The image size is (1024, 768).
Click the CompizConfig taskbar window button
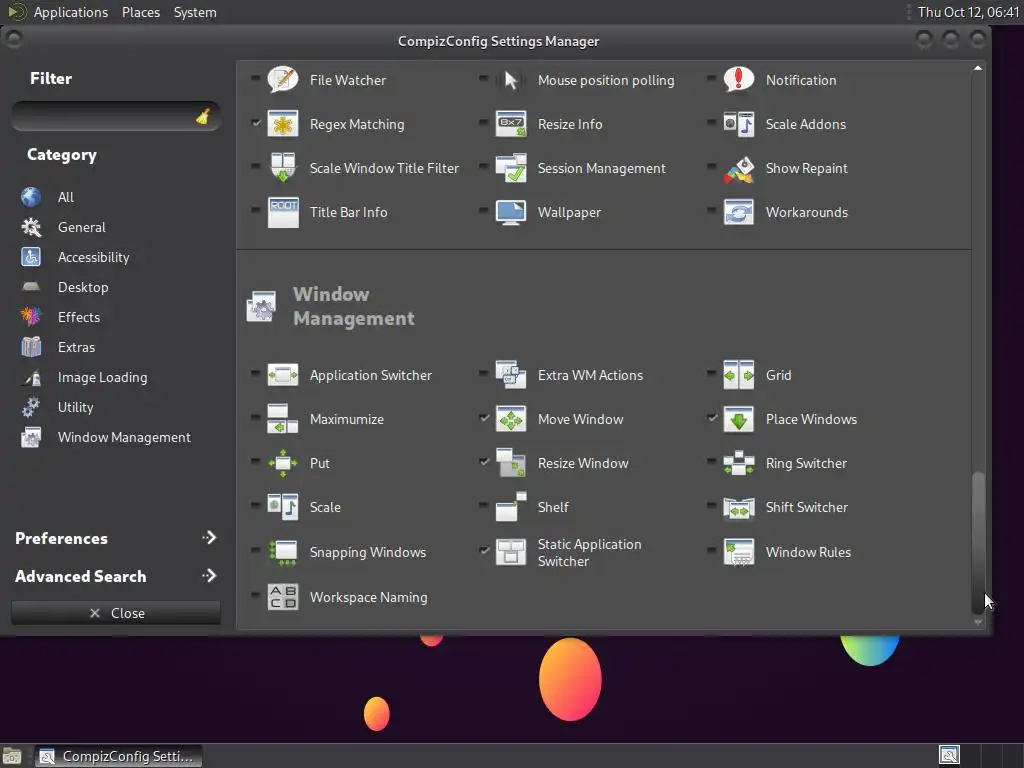point(118,756)
